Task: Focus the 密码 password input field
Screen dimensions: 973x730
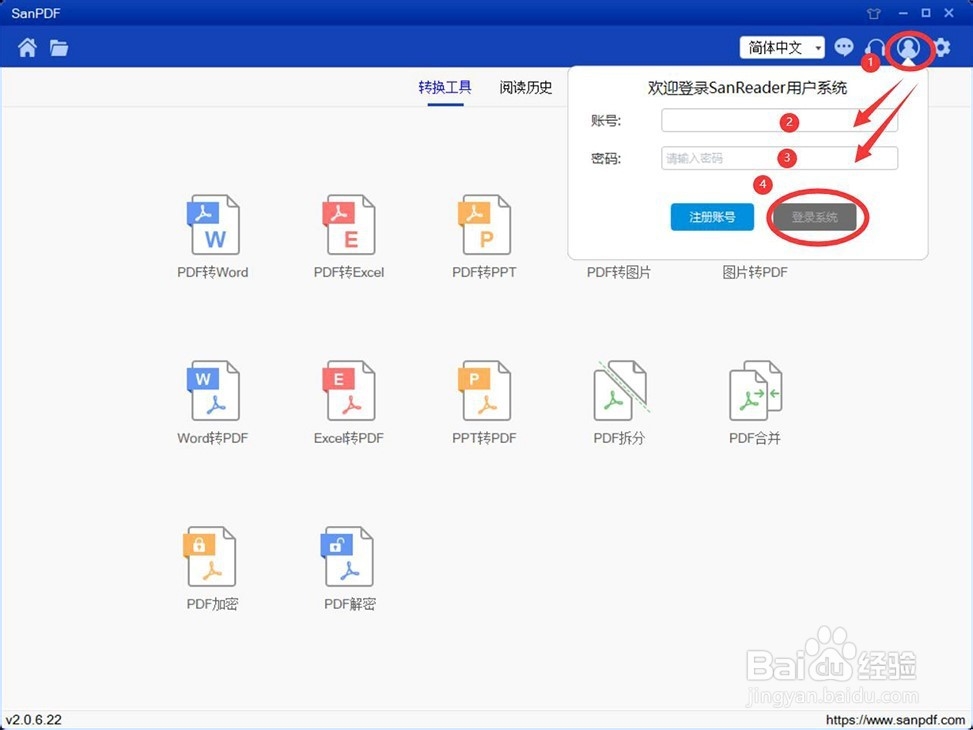Action: click(779, 158)
